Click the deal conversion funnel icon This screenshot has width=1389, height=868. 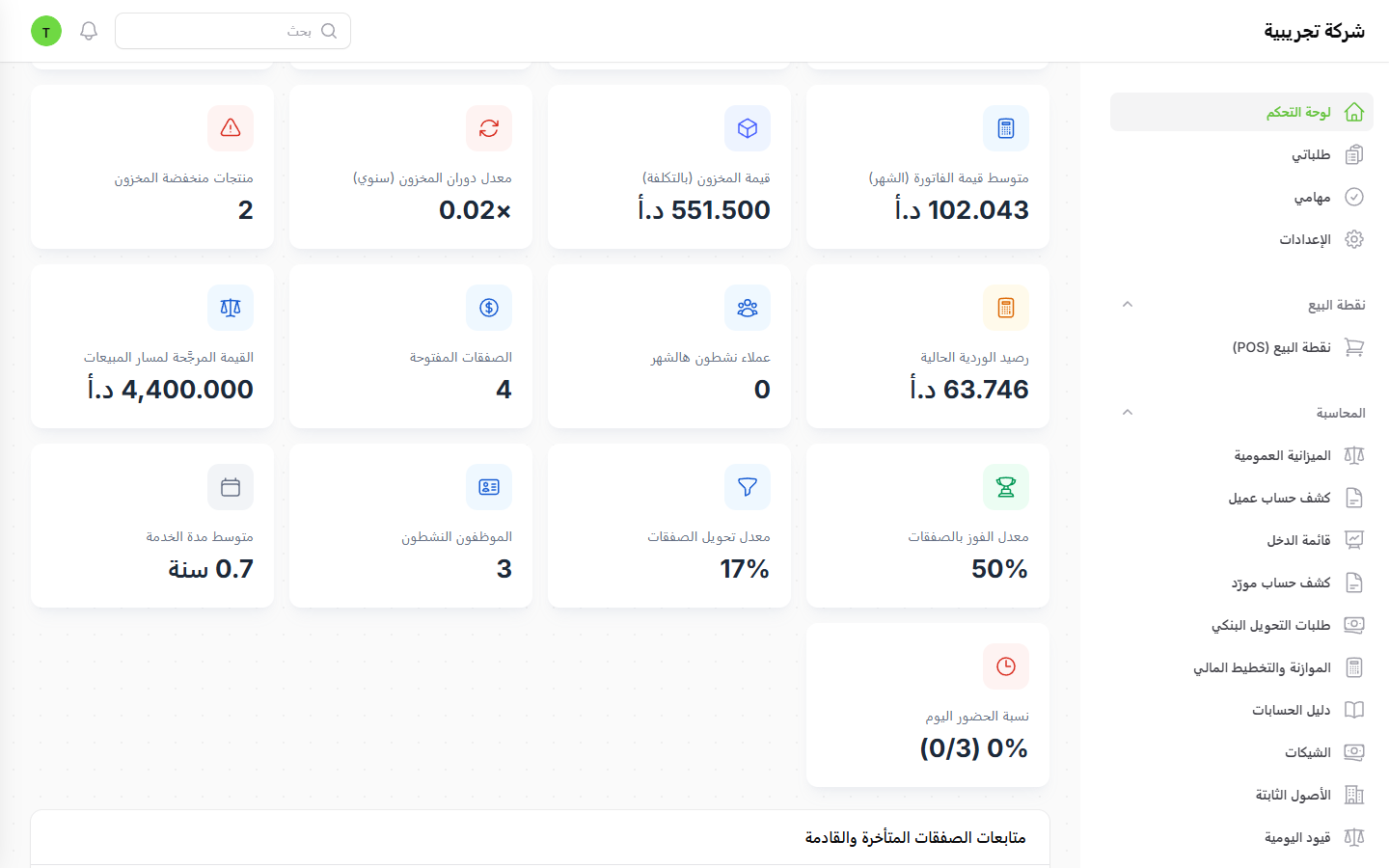click(x=748, y=487)
